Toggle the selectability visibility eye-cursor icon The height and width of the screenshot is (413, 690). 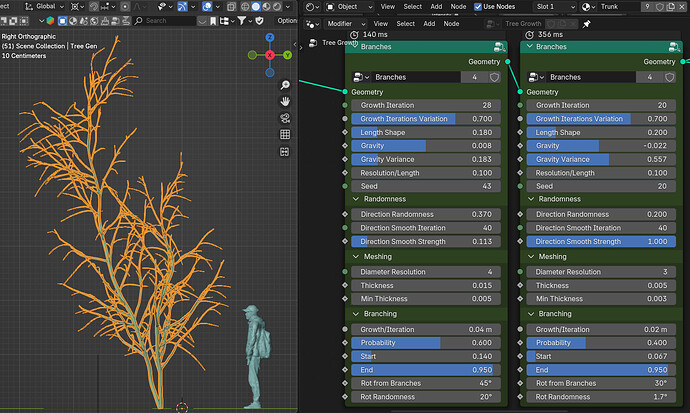click(x=162, y=7)
